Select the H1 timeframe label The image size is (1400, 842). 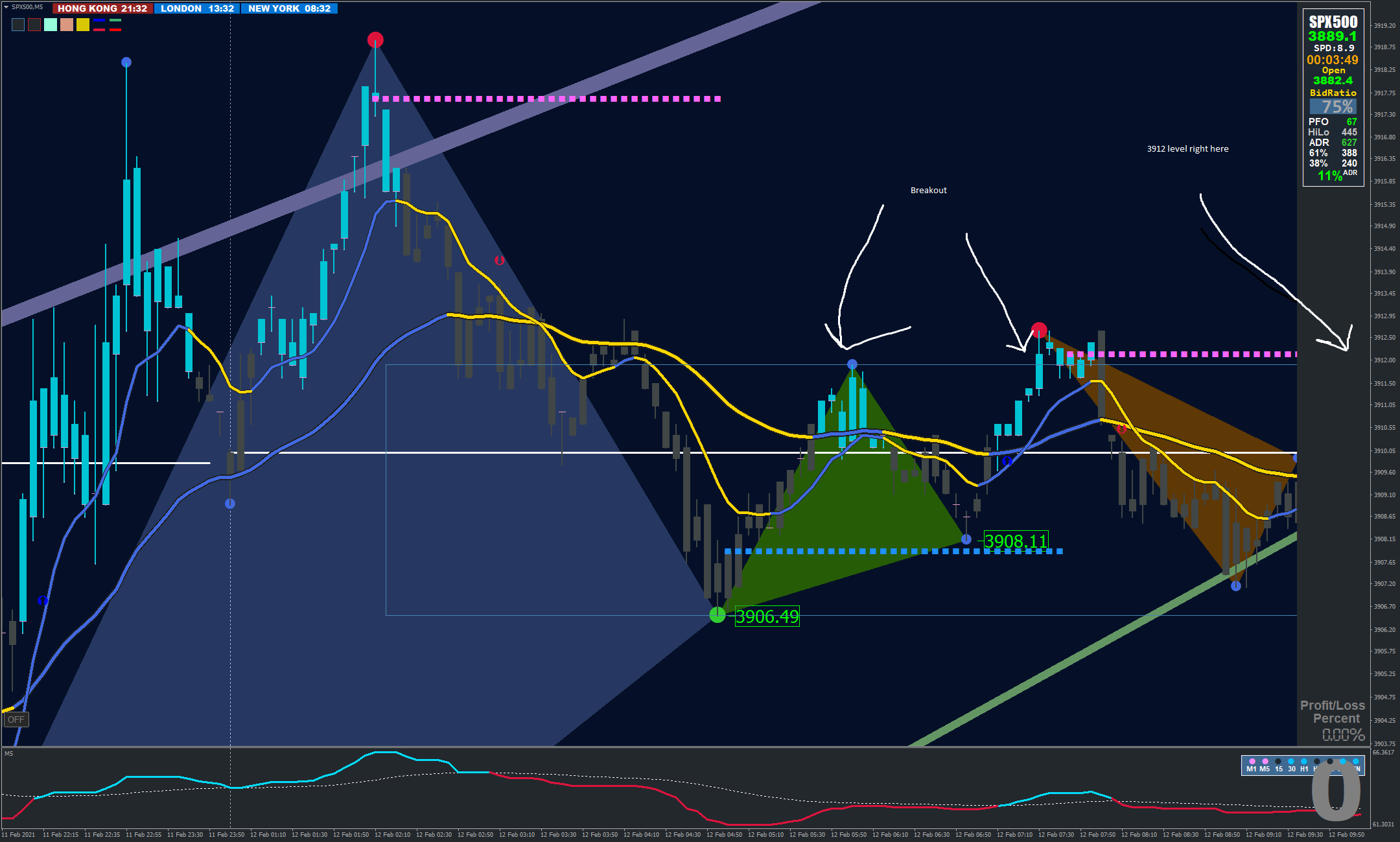[x=1304, y=769]
